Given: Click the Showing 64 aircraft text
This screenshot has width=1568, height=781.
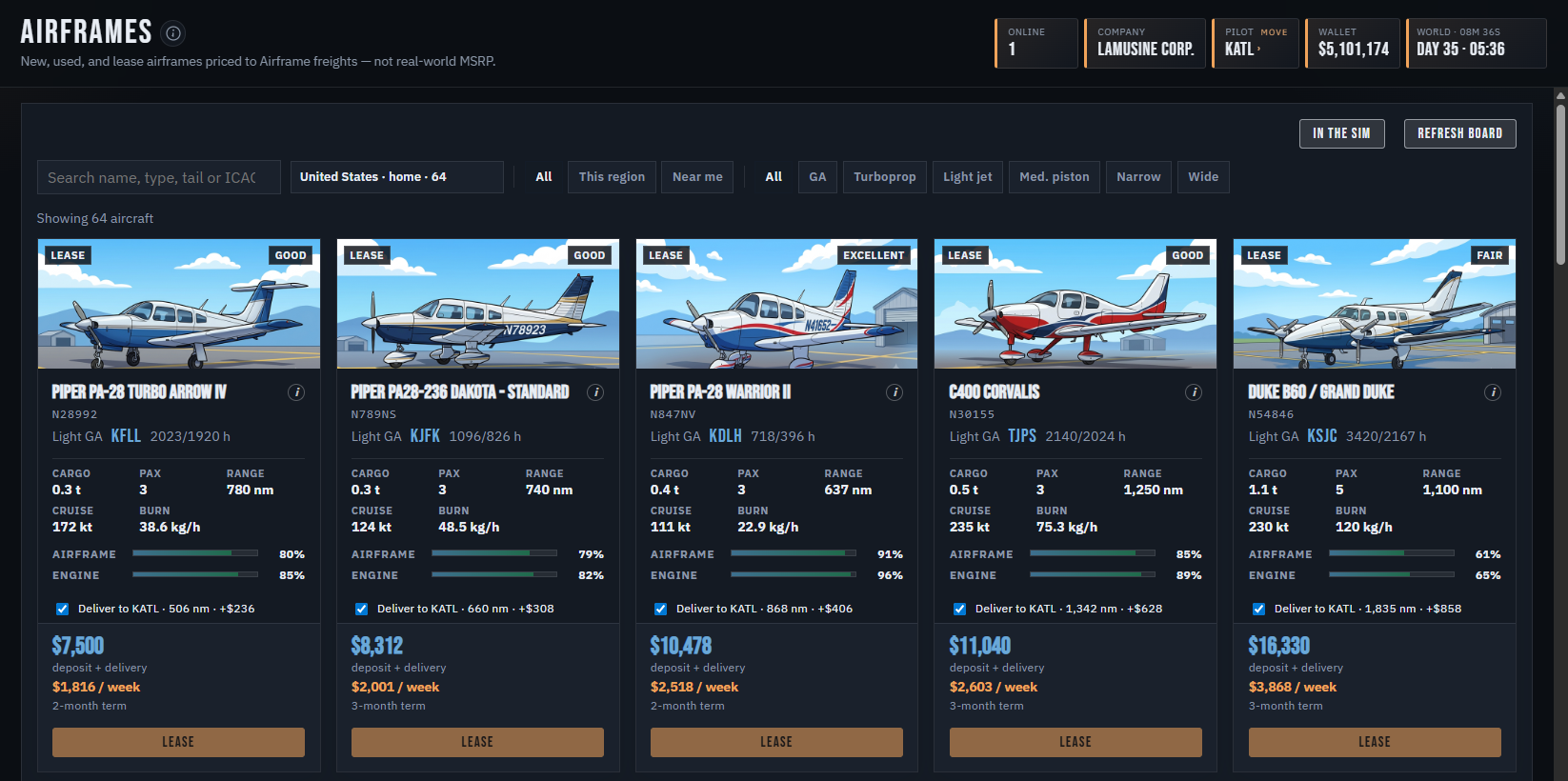Looking at the screenshot, I should pyautogui.click(x=95, y=218).
